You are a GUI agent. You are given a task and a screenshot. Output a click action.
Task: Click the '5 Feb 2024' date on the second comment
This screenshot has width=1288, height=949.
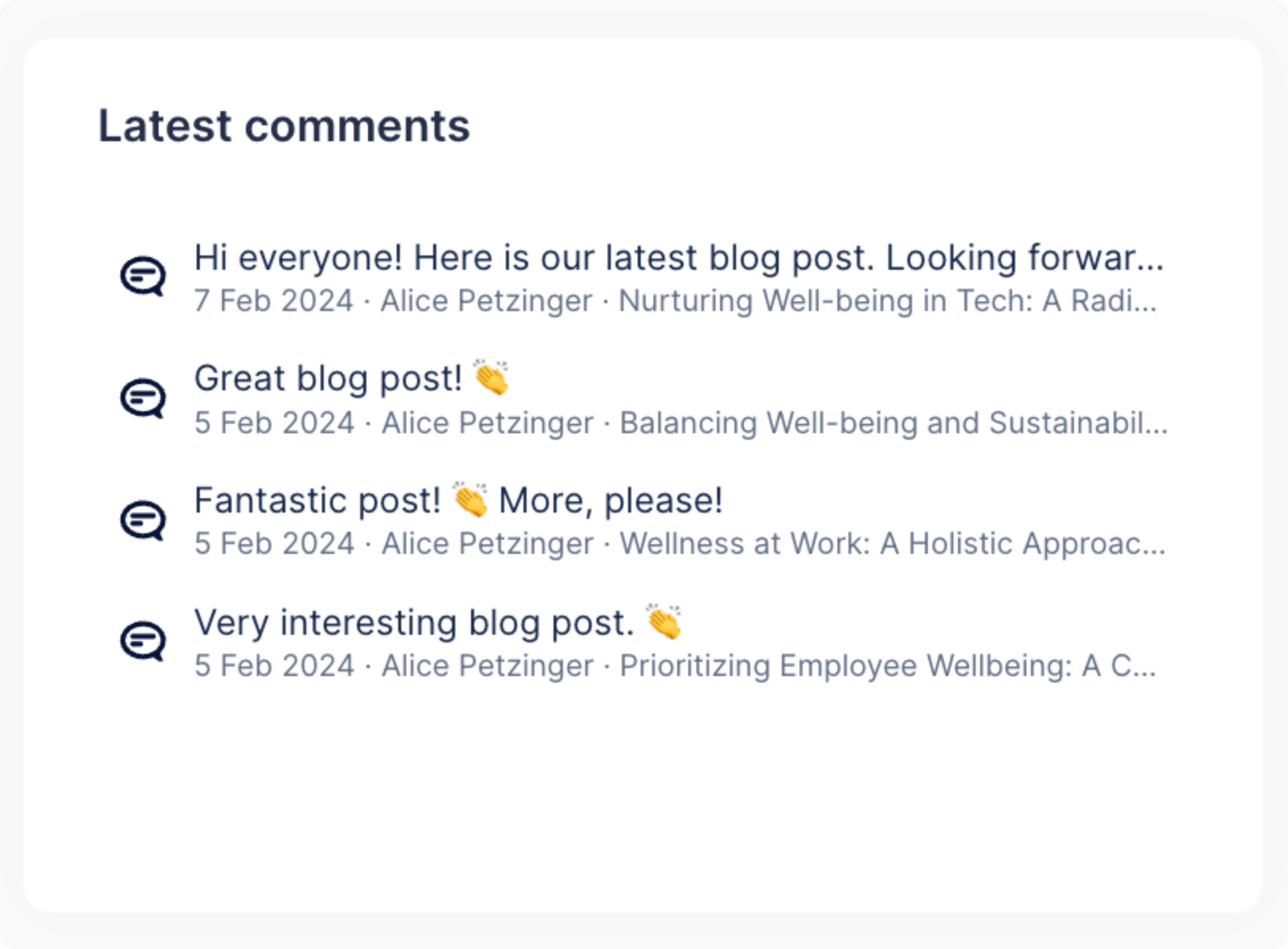(x=274, y=423)
